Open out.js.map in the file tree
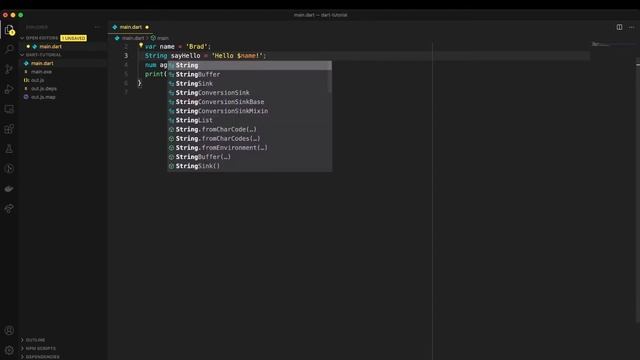Viewport: 640px width, 360px height. click(x=43, y=97)
